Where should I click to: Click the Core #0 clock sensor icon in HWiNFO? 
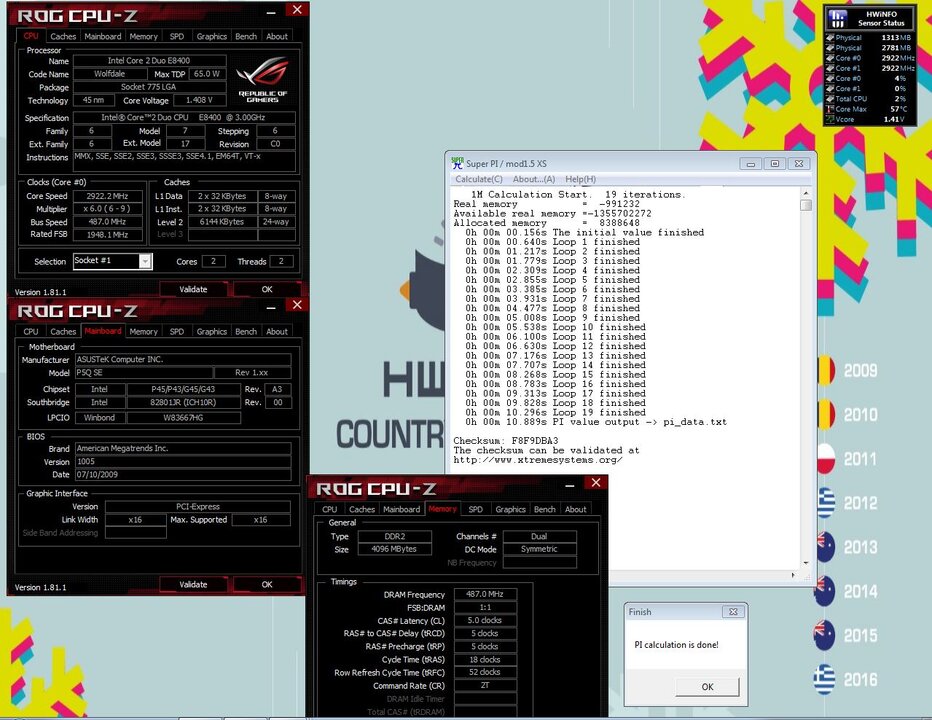point(830,58)
